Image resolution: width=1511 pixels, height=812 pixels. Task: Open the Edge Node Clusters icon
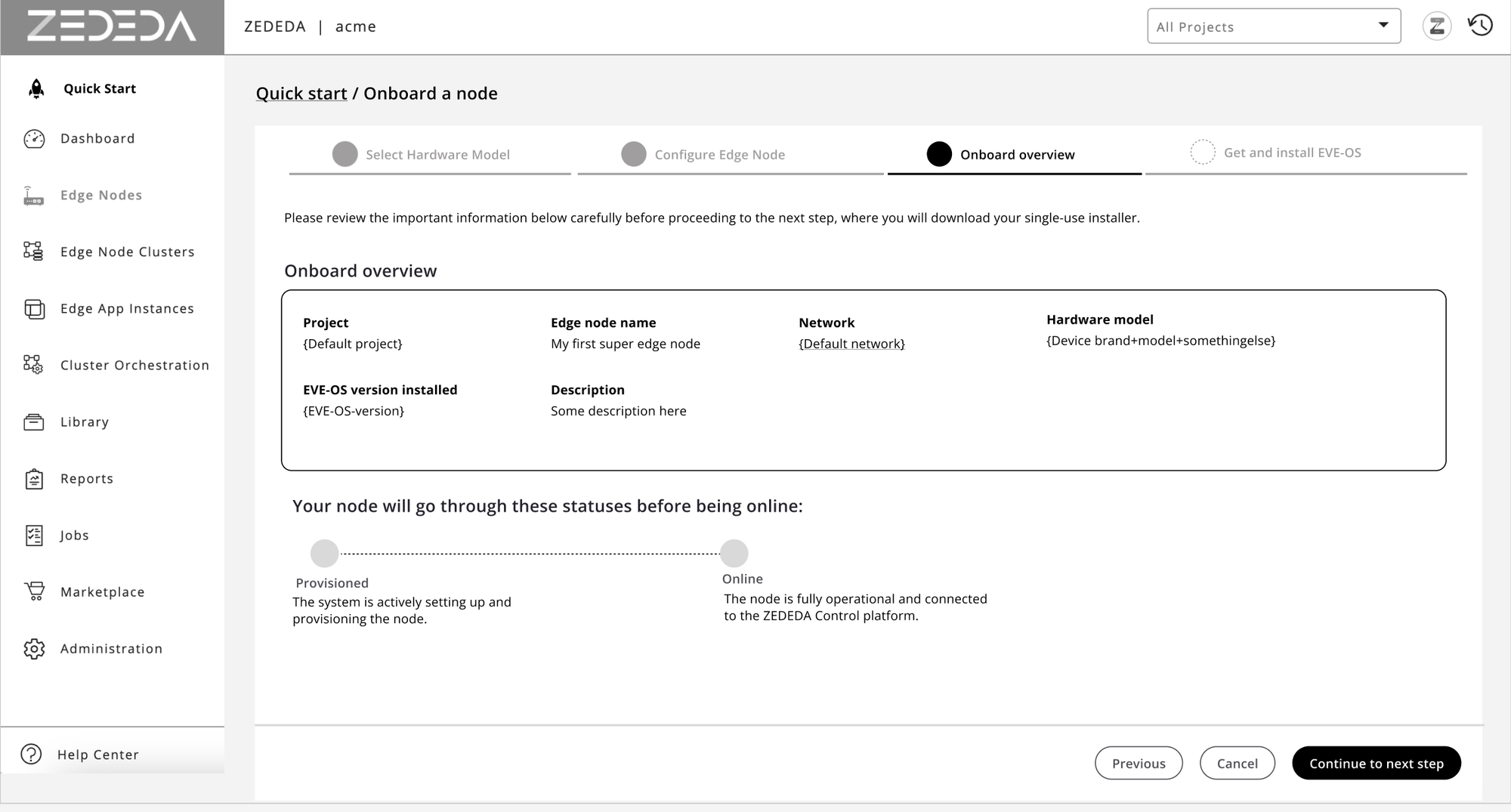tap(33, 252)
